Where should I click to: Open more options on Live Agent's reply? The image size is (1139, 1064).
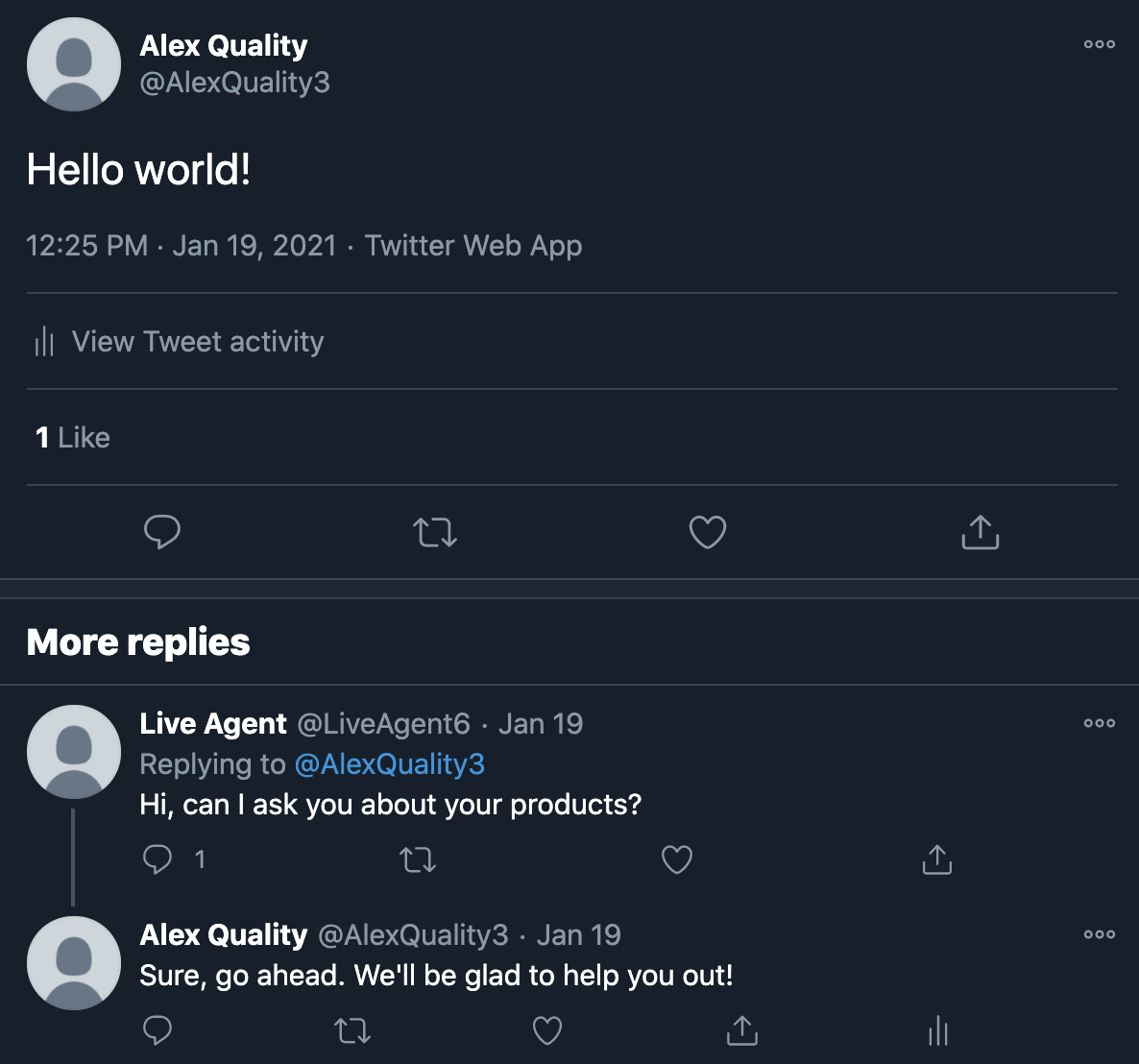tap(1099, 723)
